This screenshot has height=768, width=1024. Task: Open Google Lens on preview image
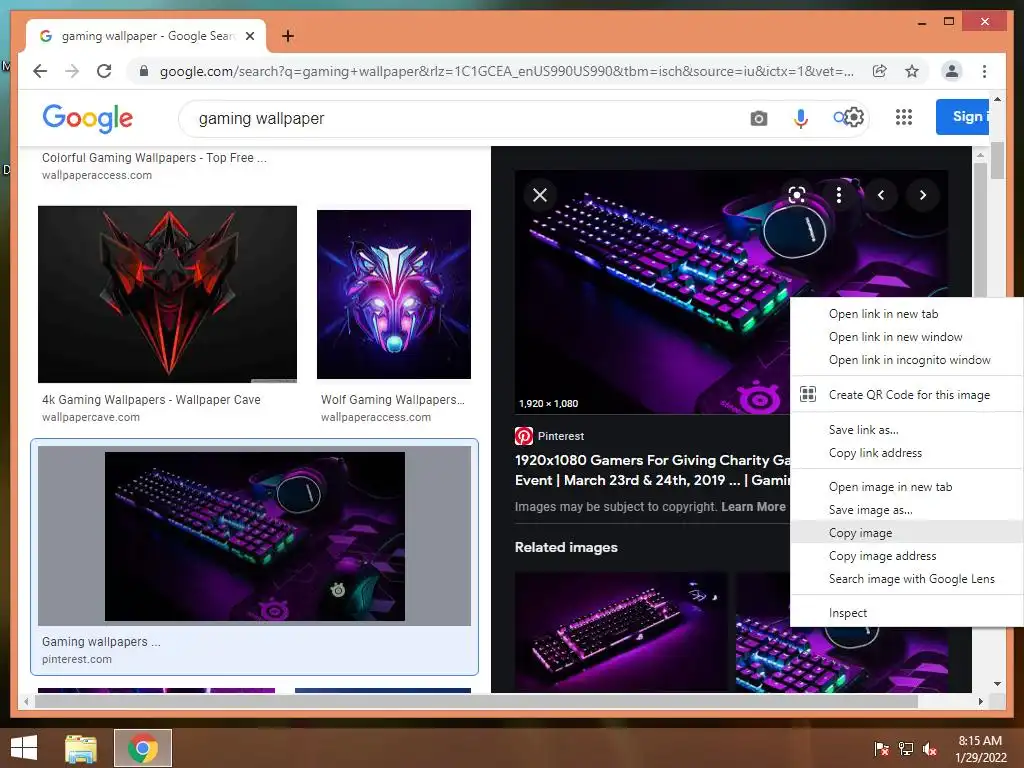click(x=797, y=195)
